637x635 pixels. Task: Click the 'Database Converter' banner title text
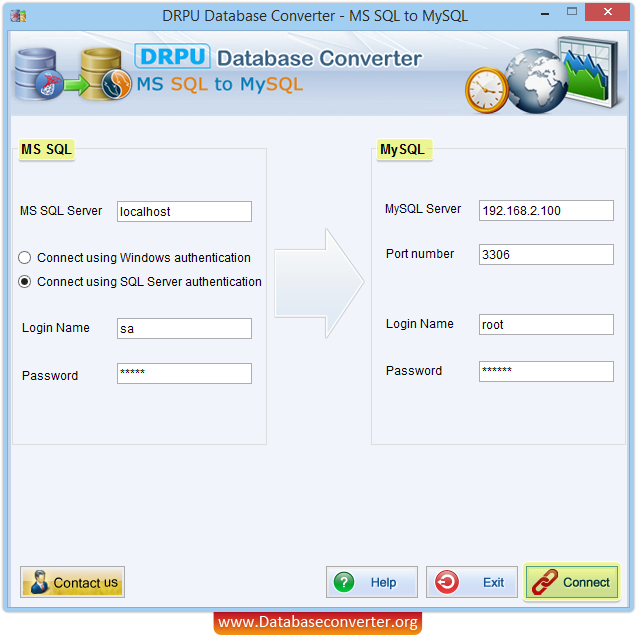(x=320, y=58)
